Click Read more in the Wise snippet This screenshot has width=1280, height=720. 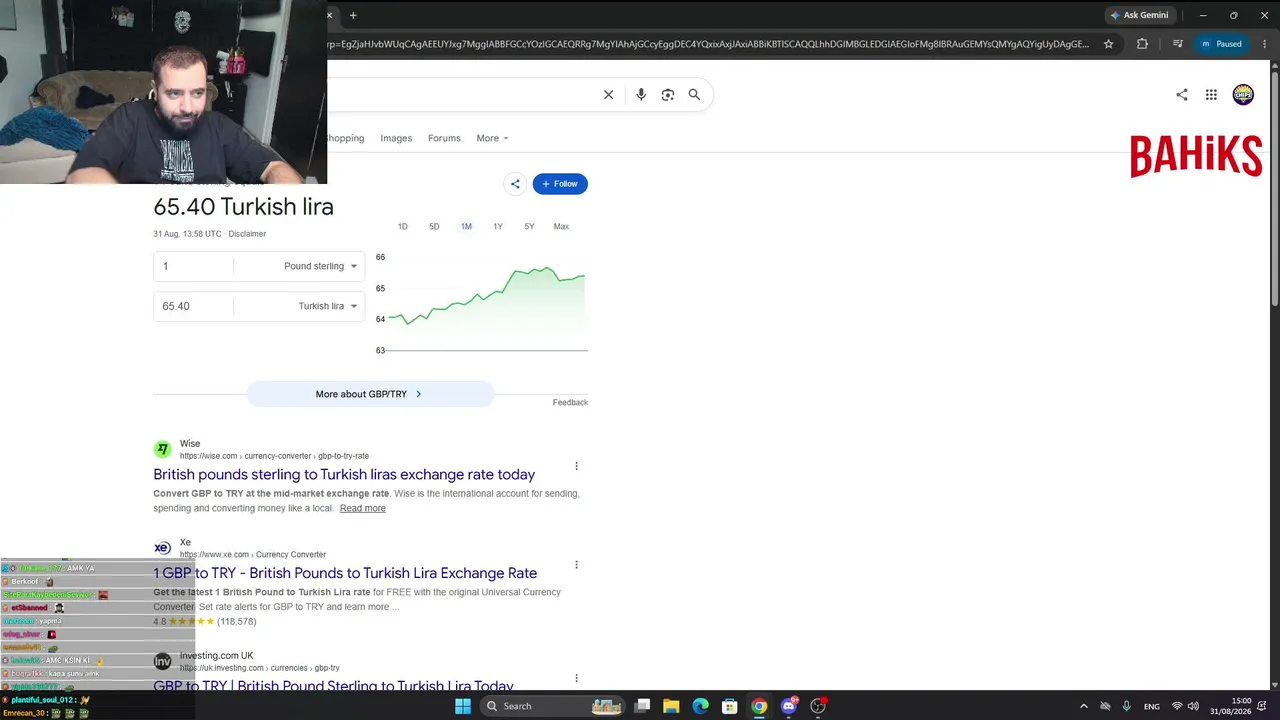point(362,508)
